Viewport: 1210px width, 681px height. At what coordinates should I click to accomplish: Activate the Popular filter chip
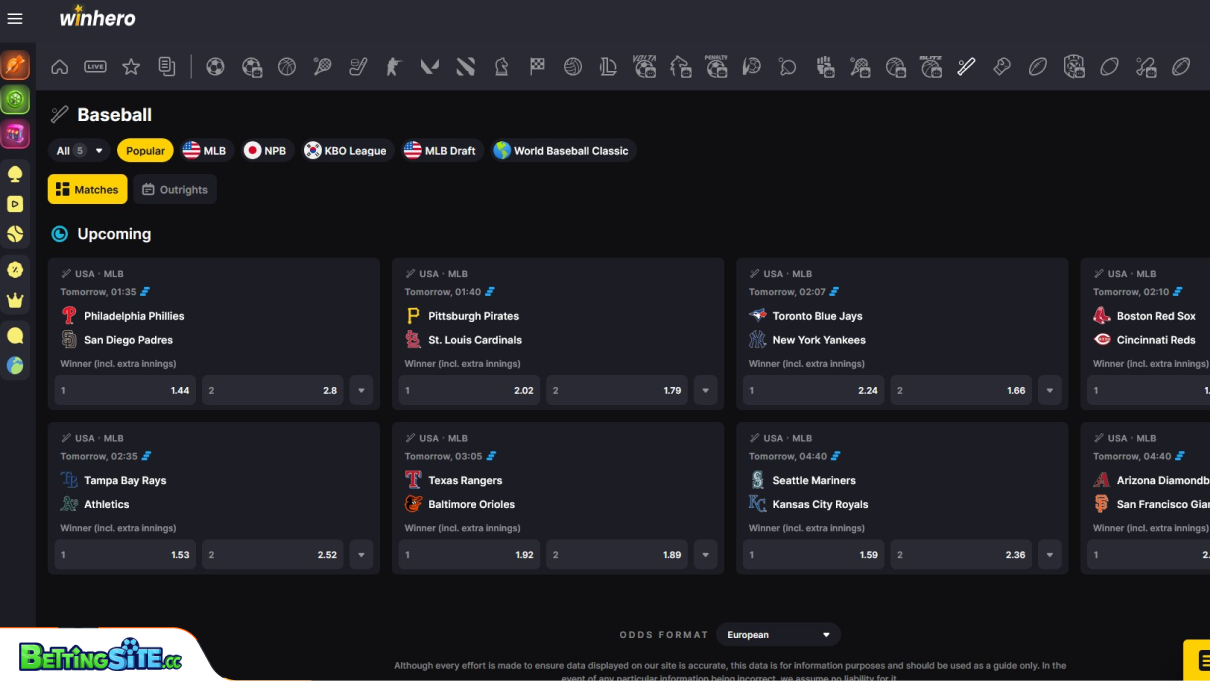(x=145, y=150)
